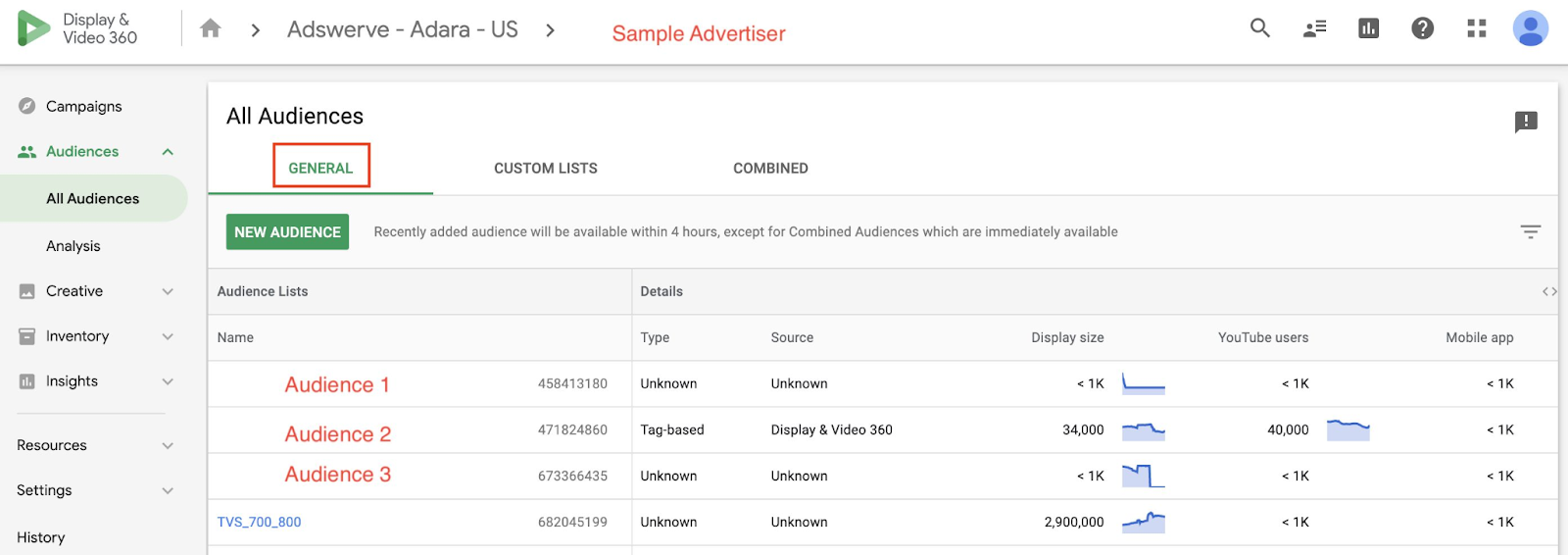Click the 34,000 display size value
The height and width of the screenshot is (555, 1568).
click(x=1083, y=429)
